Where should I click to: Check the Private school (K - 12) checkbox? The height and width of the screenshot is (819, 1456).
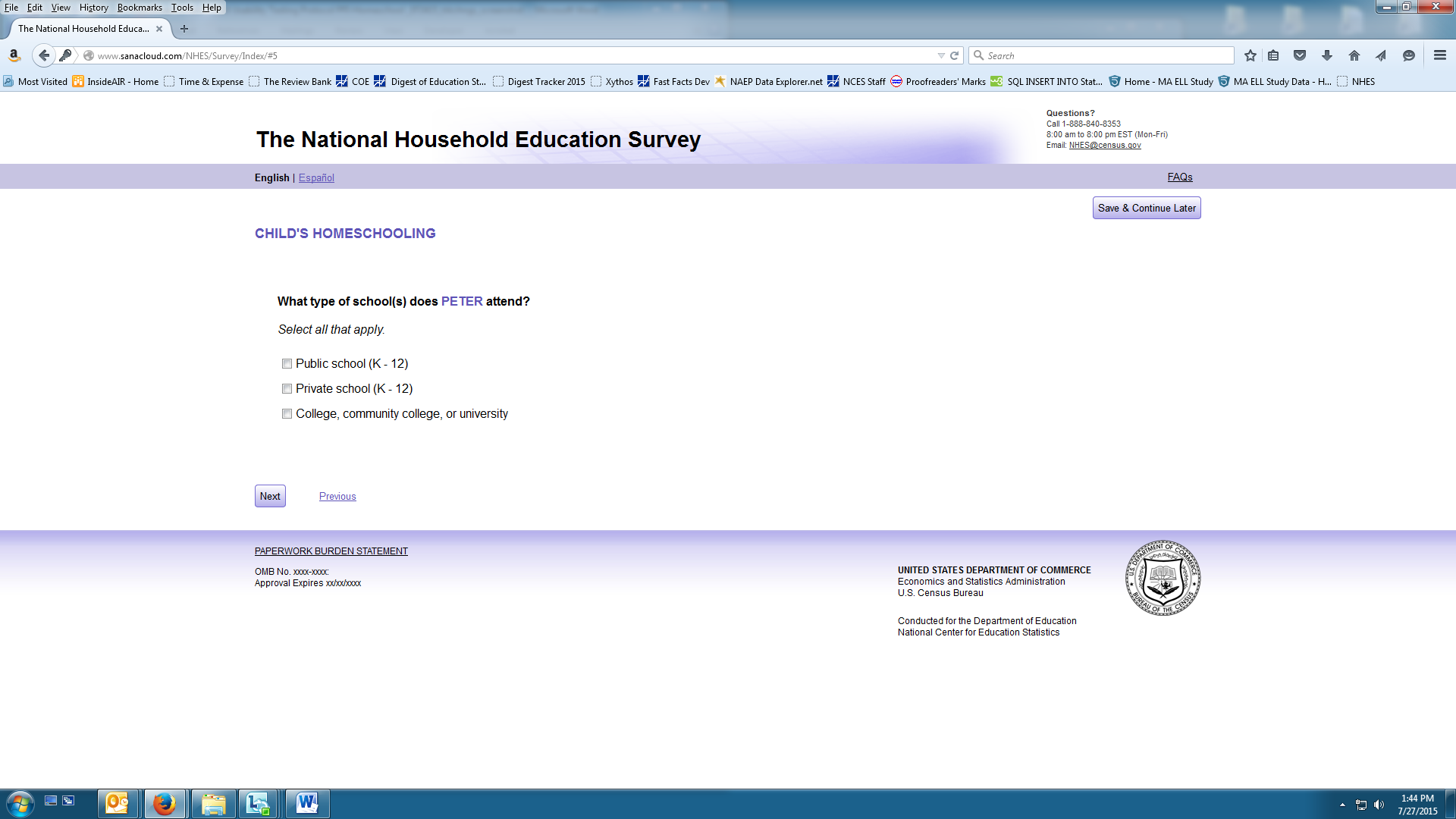point(287,389)
